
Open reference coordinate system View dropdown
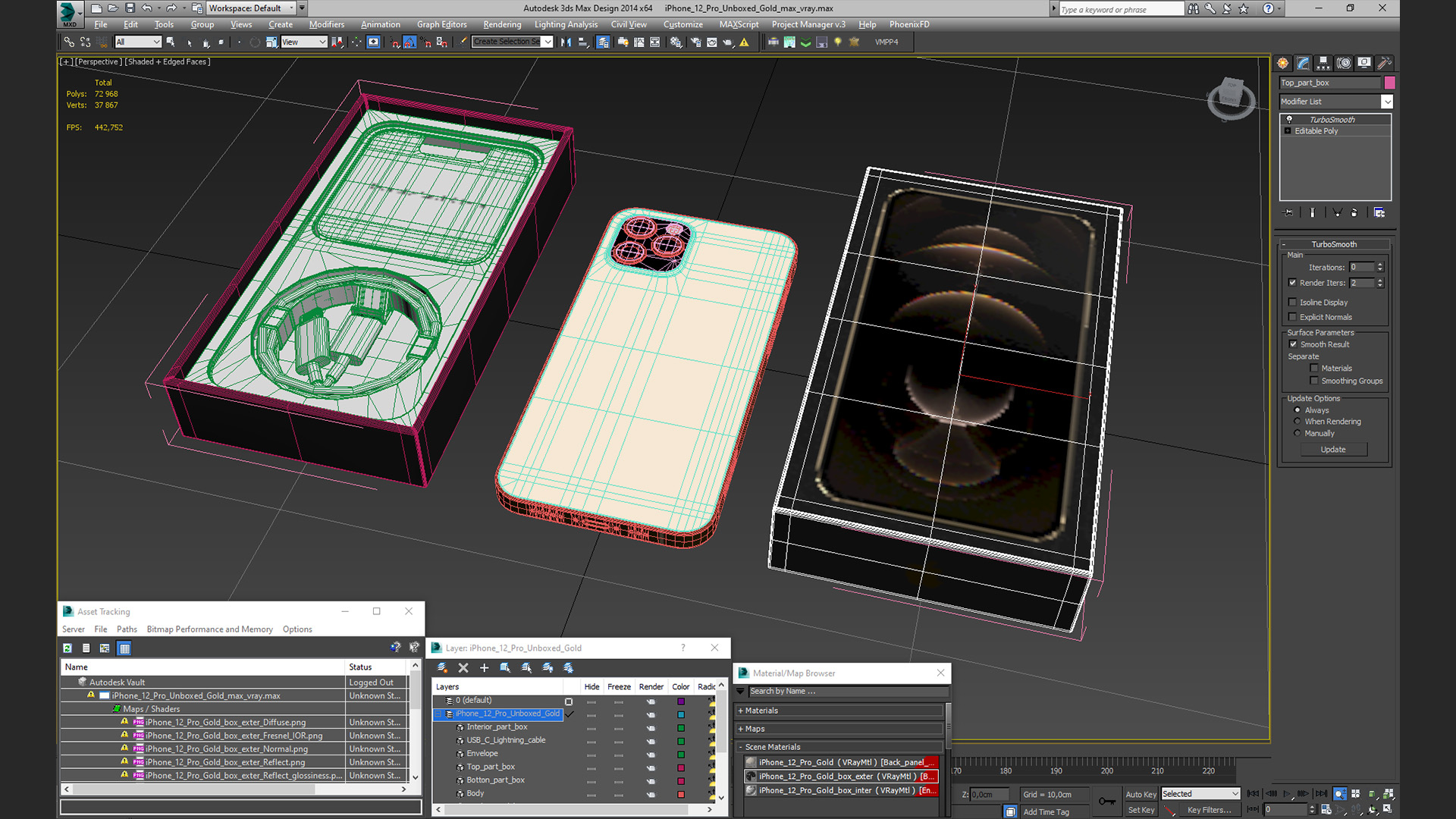click(x=304, y=42)
